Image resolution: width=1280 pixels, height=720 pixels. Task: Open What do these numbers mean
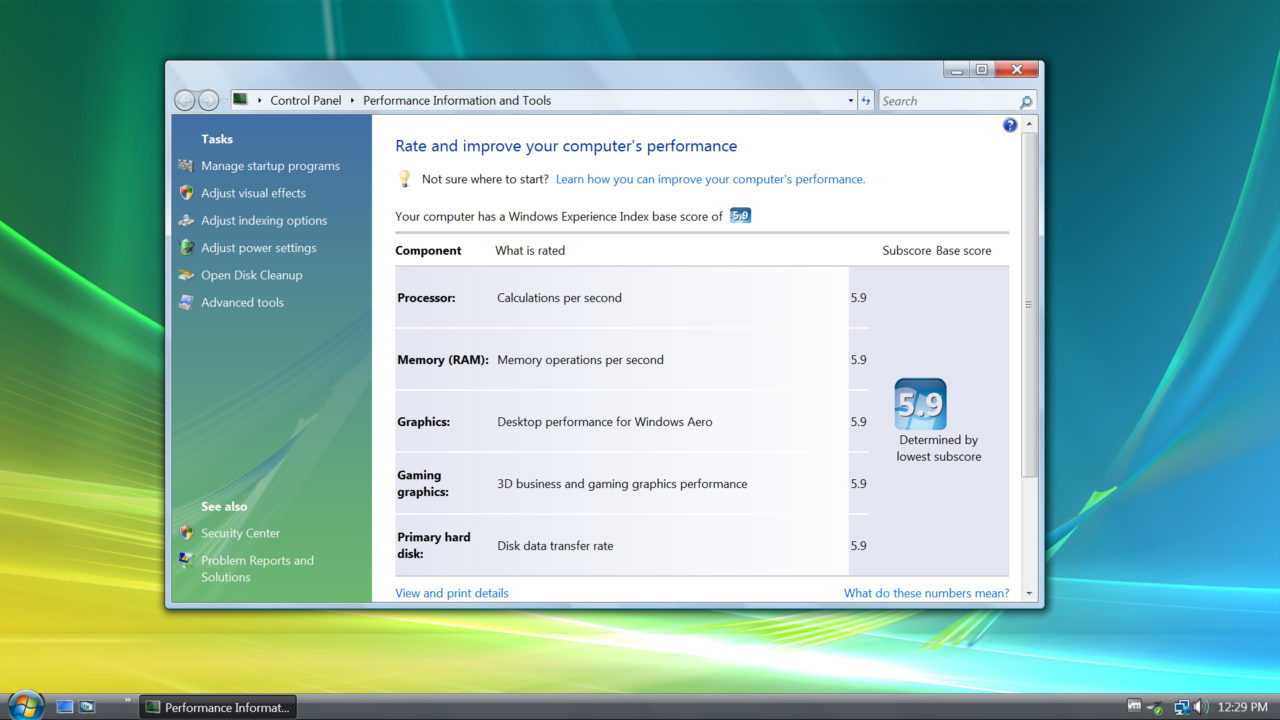coord(926,593)
